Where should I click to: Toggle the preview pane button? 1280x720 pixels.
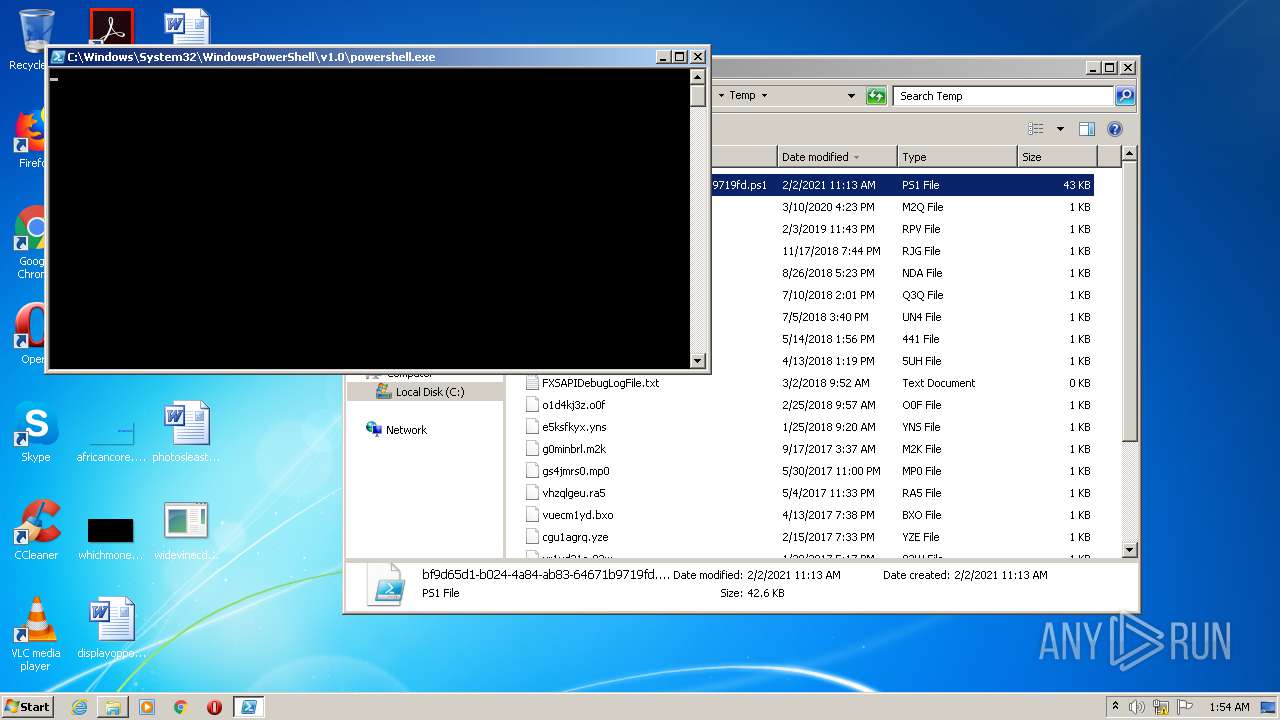coord(1087,129)
